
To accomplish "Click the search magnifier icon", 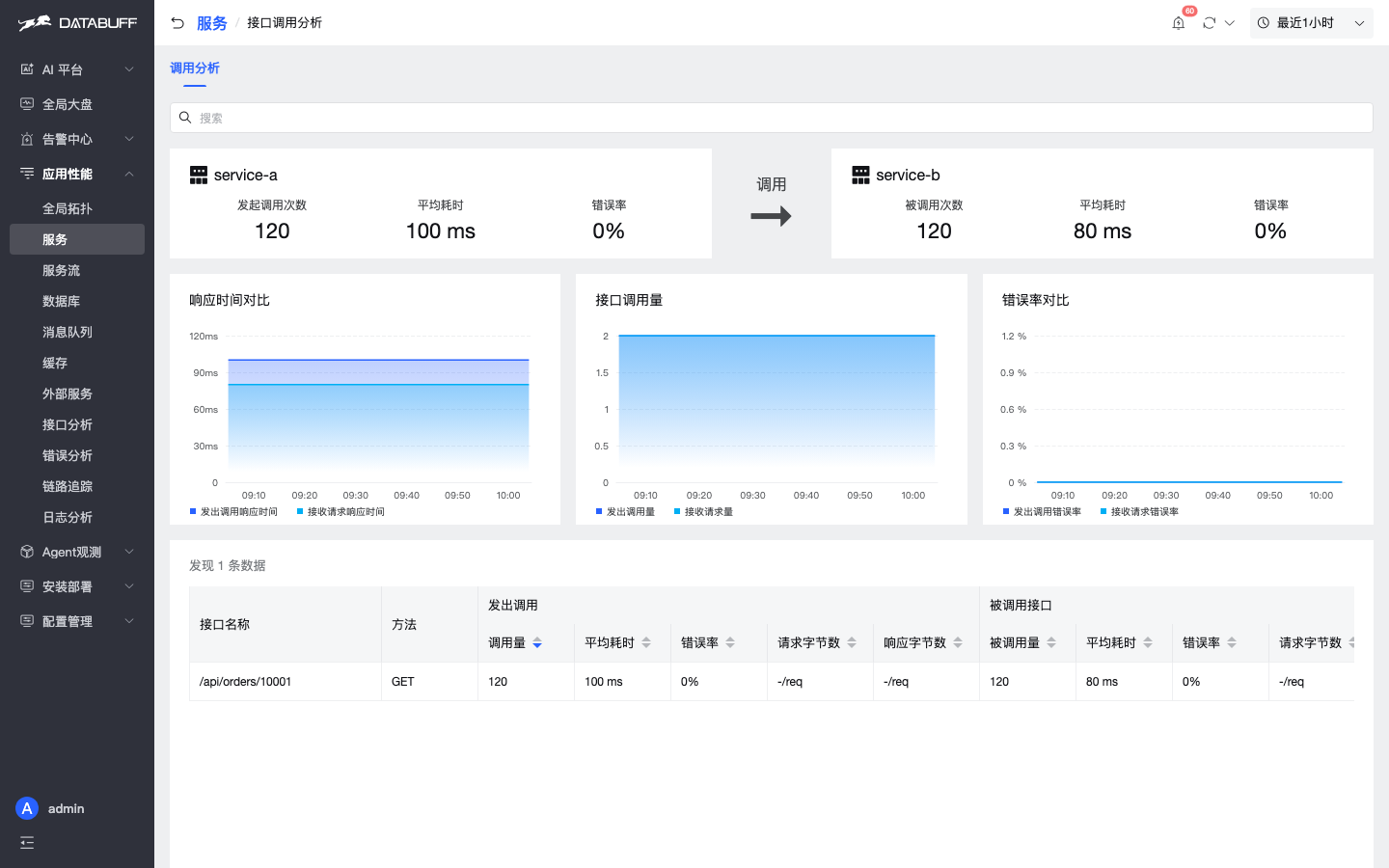I will pyautogui.click(x=185, y=118).
